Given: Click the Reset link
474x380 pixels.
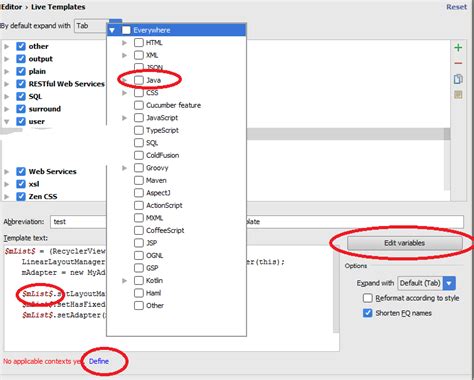Looking at the screenshot, I should (456, 7).
